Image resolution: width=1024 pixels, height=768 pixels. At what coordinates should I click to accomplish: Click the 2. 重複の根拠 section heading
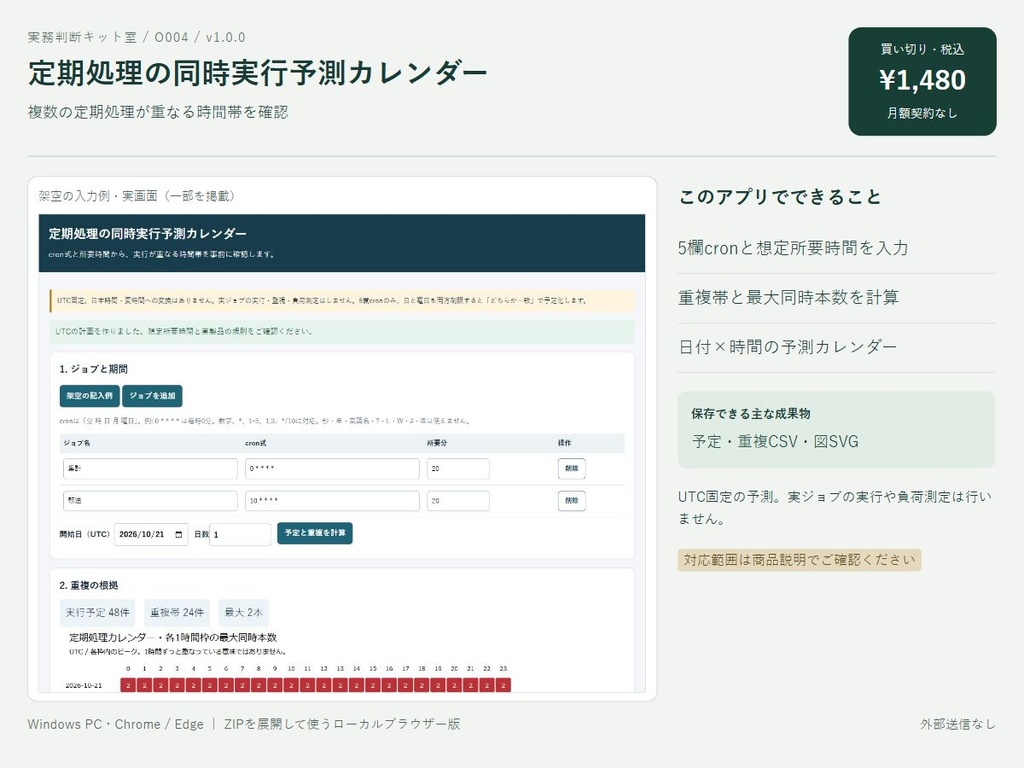pyautogui.click(x=89, y=585)
